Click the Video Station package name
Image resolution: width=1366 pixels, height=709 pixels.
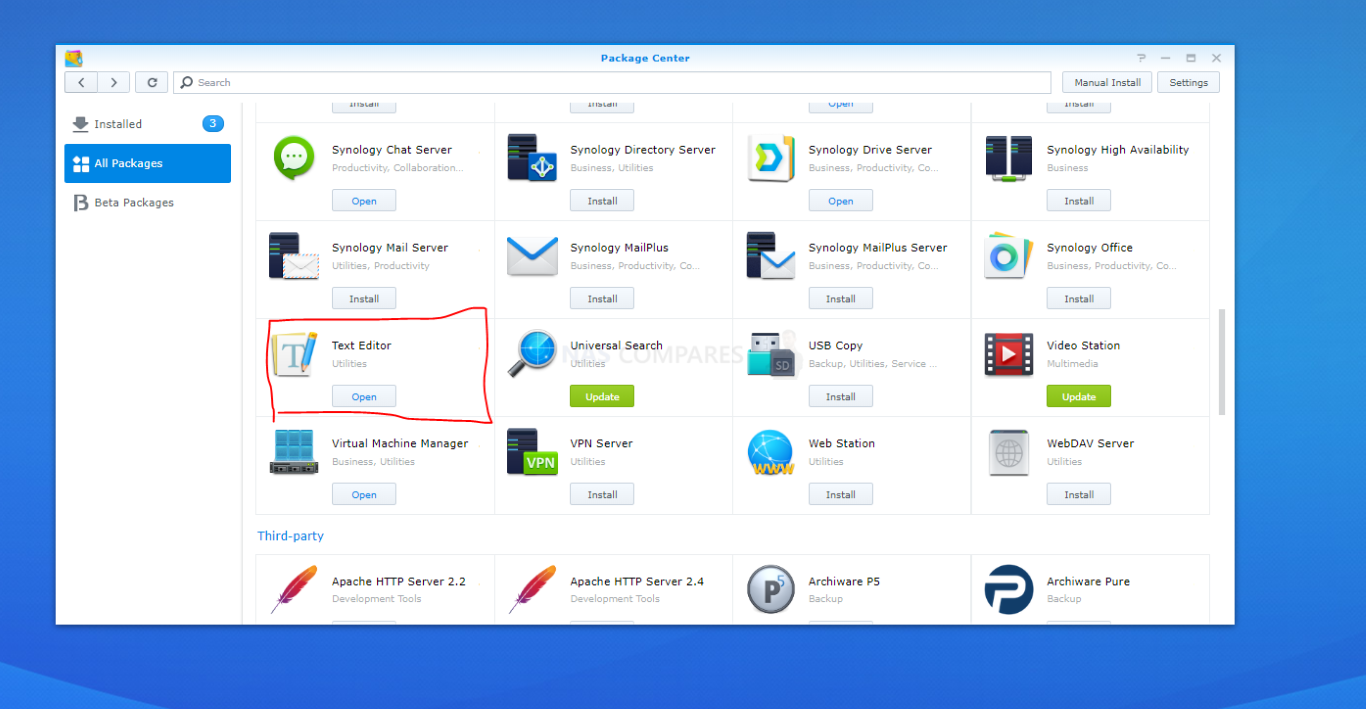(x=1083, y=346)
